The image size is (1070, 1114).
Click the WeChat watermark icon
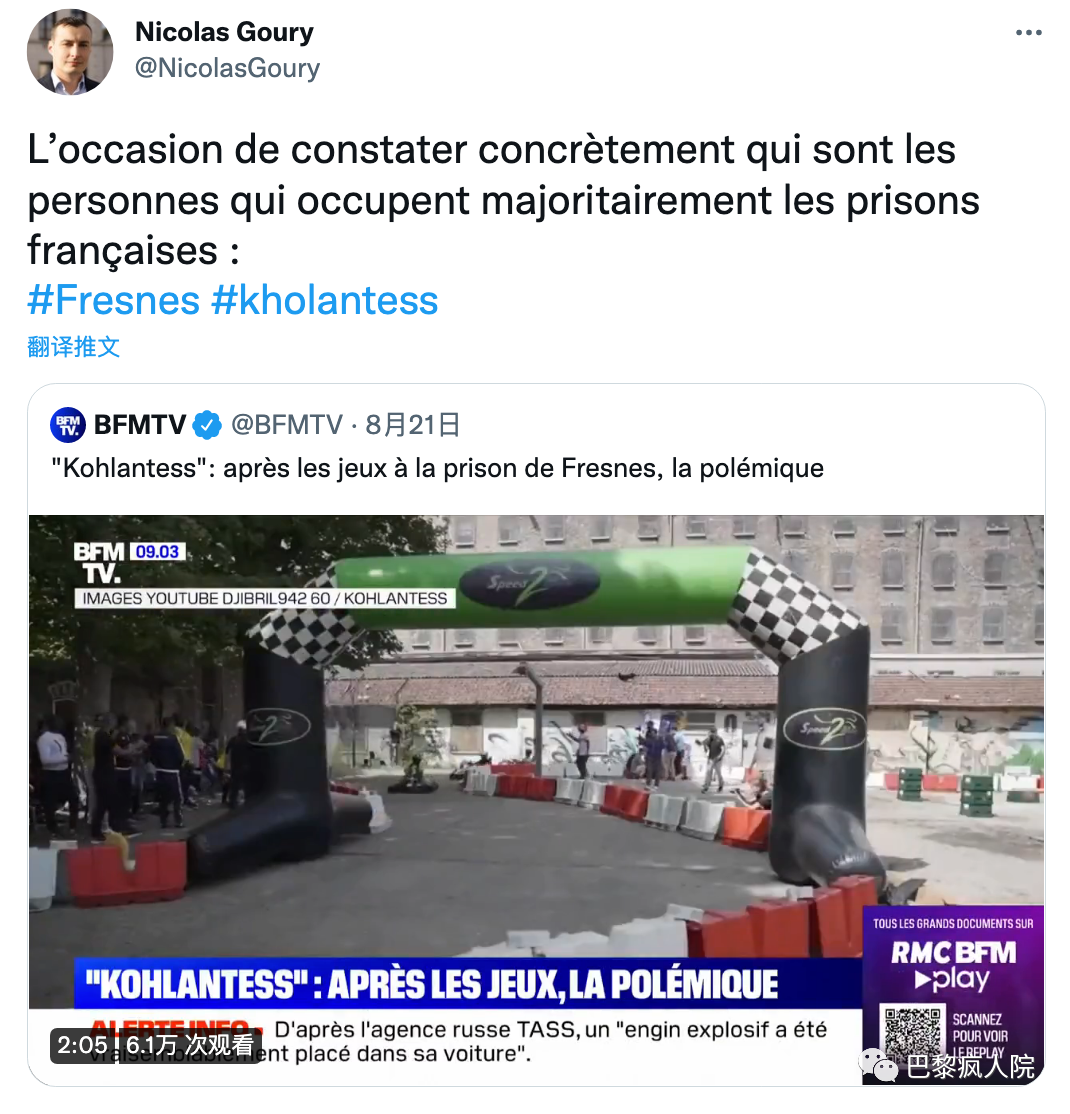tap(877, 1066)
